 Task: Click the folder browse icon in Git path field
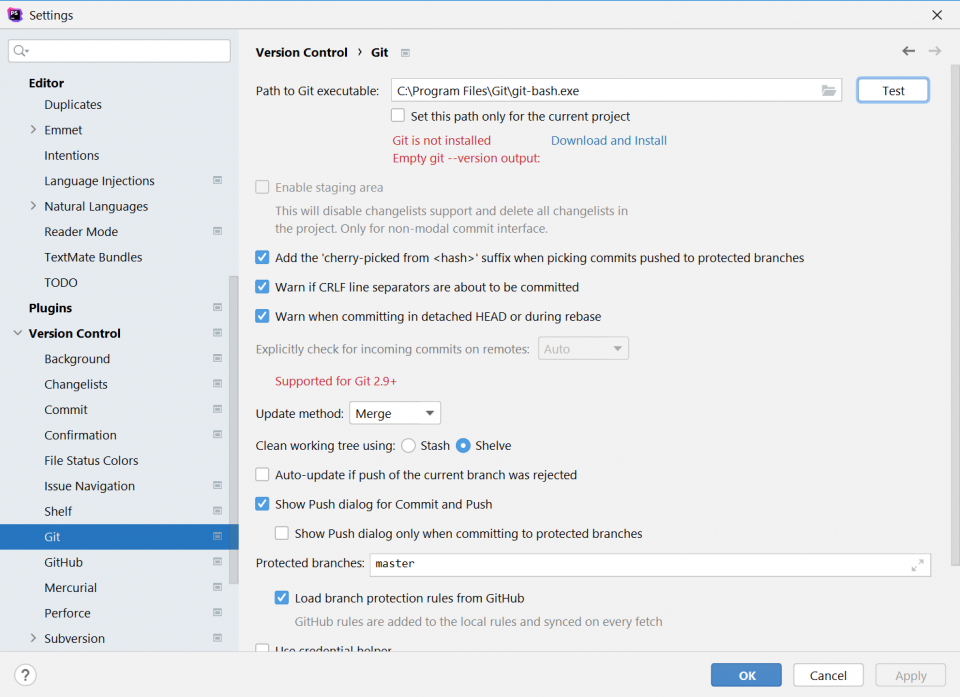click(x=828, y=91)
